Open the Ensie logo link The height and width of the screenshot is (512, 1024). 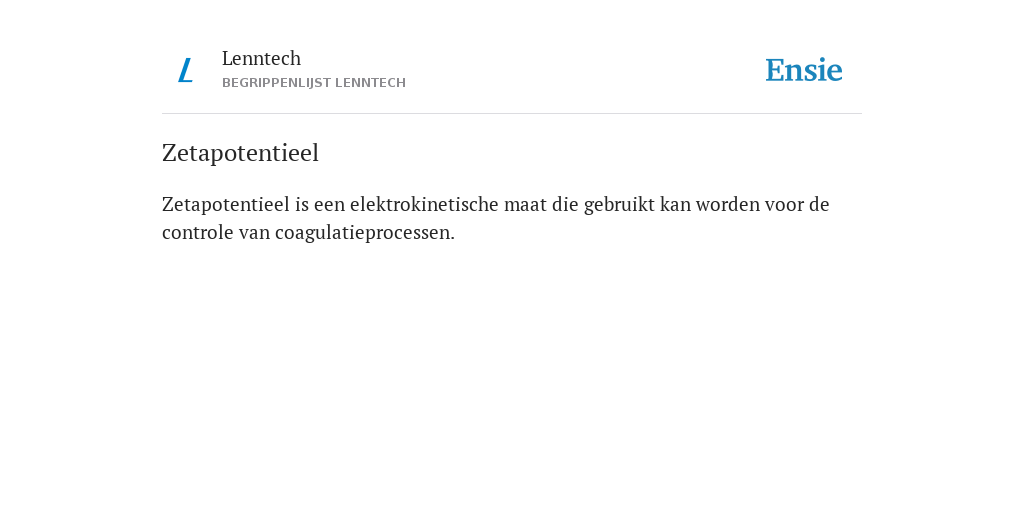804,70
